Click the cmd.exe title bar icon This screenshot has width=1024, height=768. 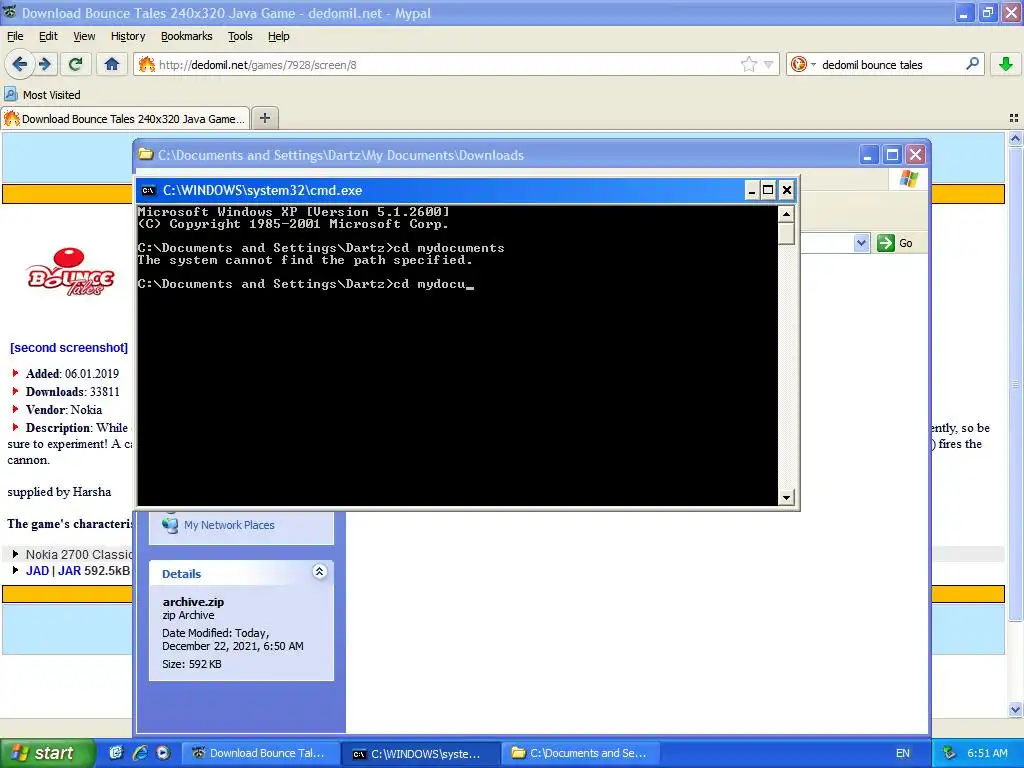coord(148,190)
